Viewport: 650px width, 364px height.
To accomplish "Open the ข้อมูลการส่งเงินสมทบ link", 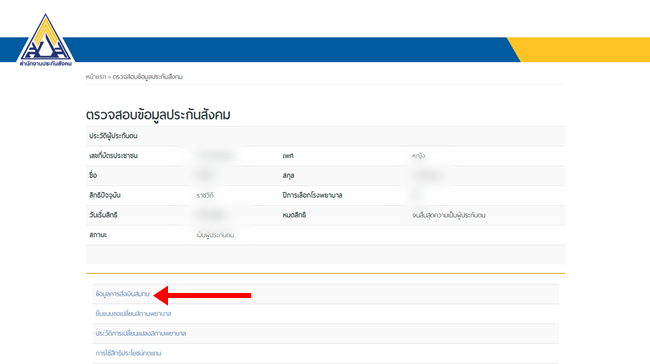I will [122, 294].
